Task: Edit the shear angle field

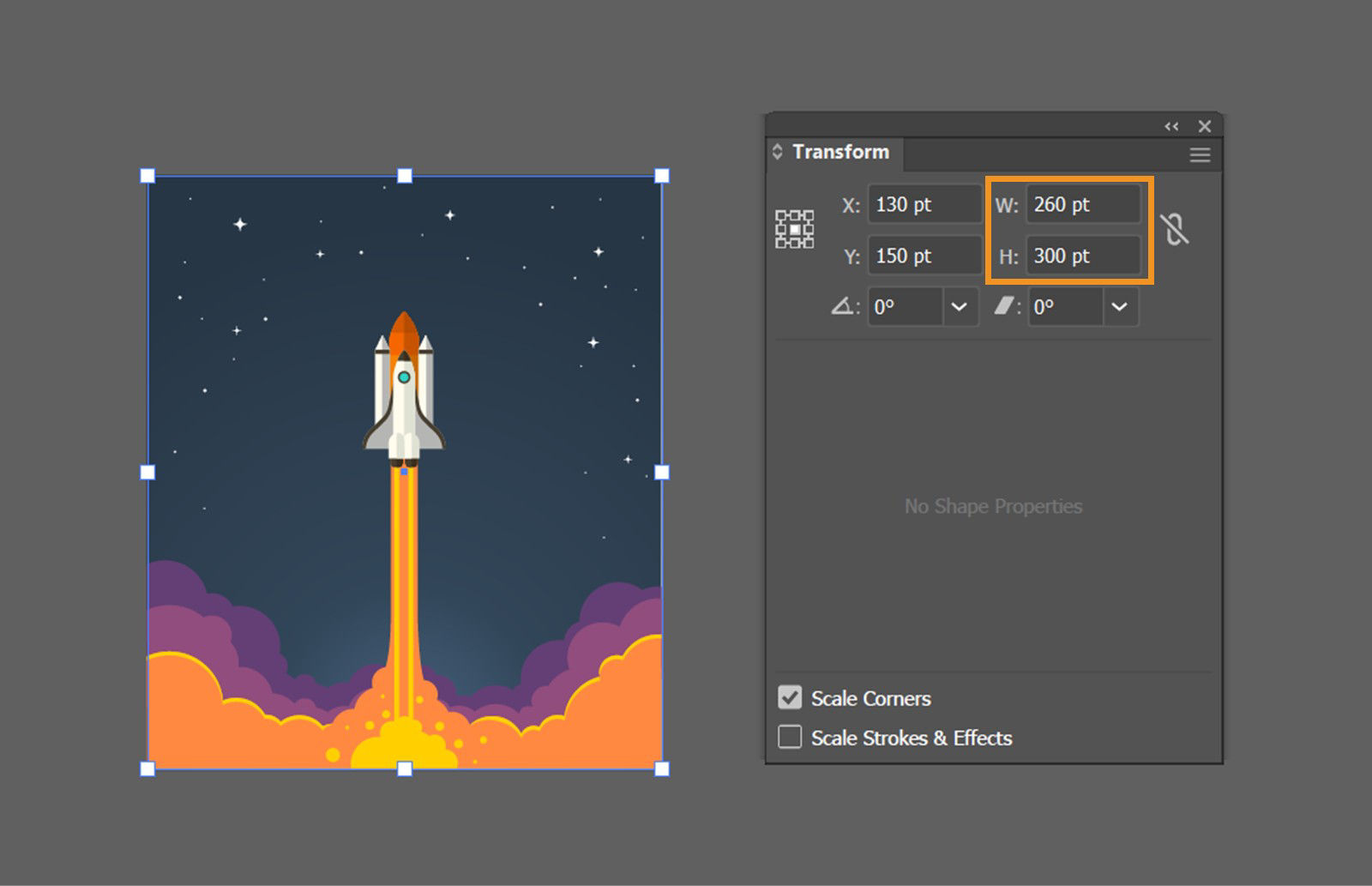Action: pyautogui.click(x=1065, y=307)
